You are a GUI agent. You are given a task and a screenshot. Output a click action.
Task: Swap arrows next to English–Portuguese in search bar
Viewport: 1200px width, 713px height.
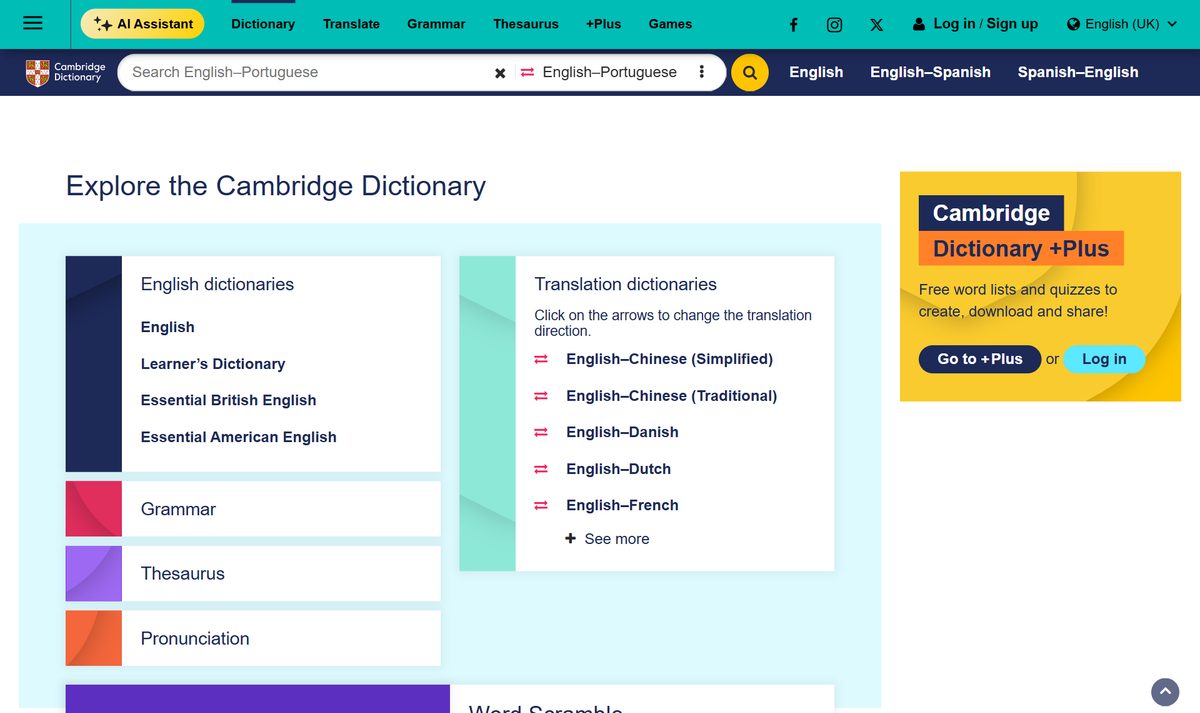tap(528, 72)
